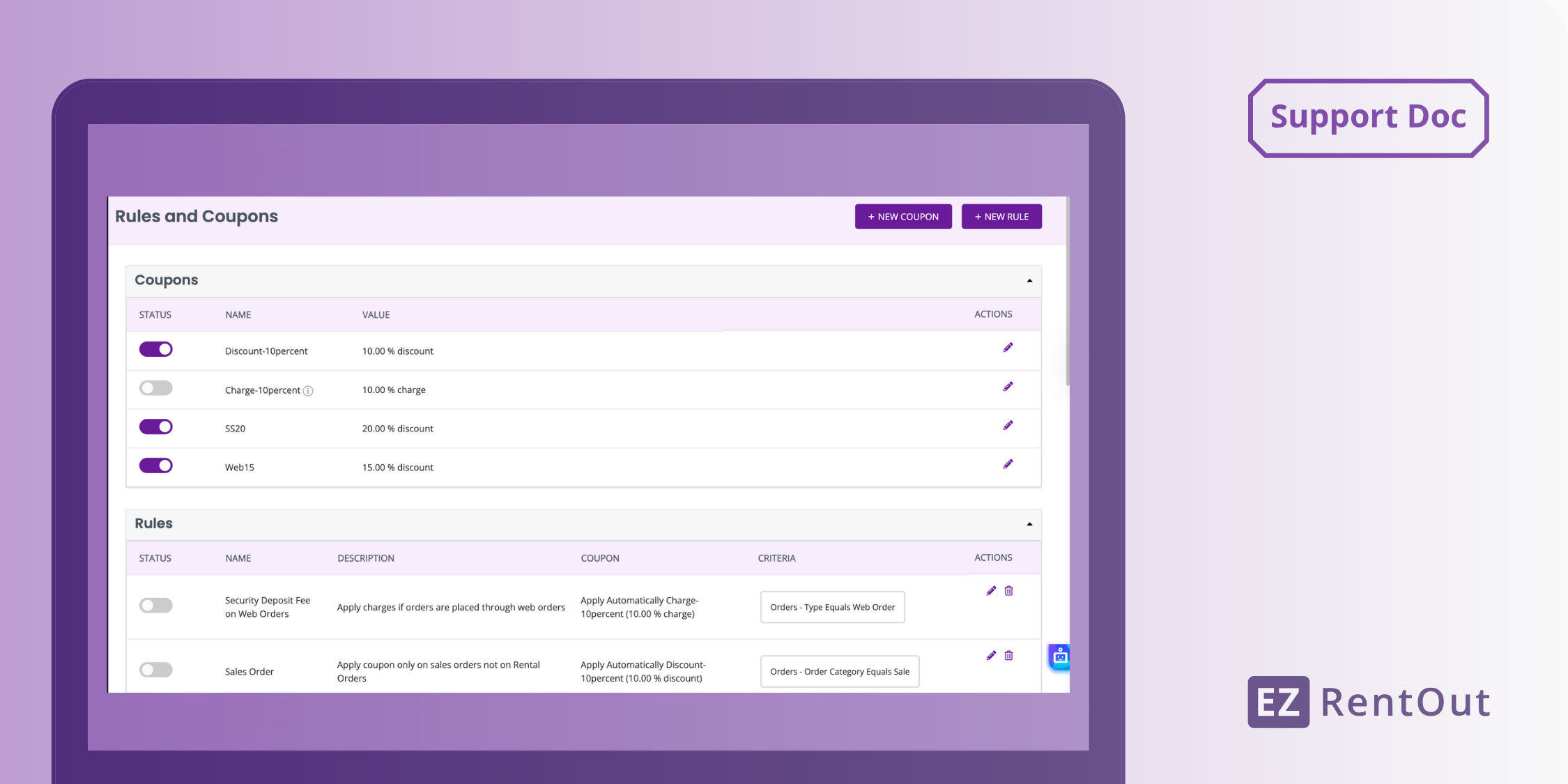
Task: Select the Orders - Type Equals Web Order criteria
Action: click(832, 607)
